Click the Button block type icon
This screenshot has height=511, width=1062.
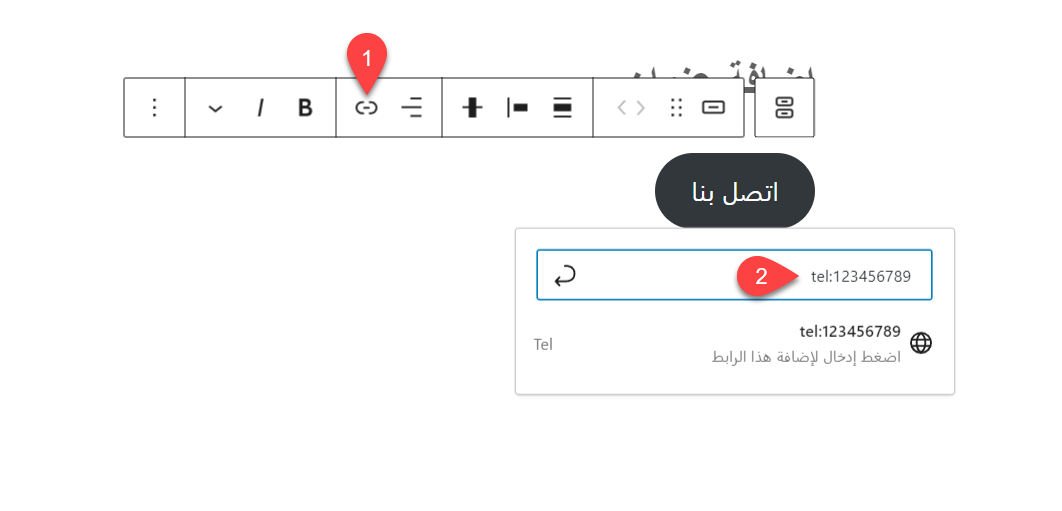tap(713, 108)
